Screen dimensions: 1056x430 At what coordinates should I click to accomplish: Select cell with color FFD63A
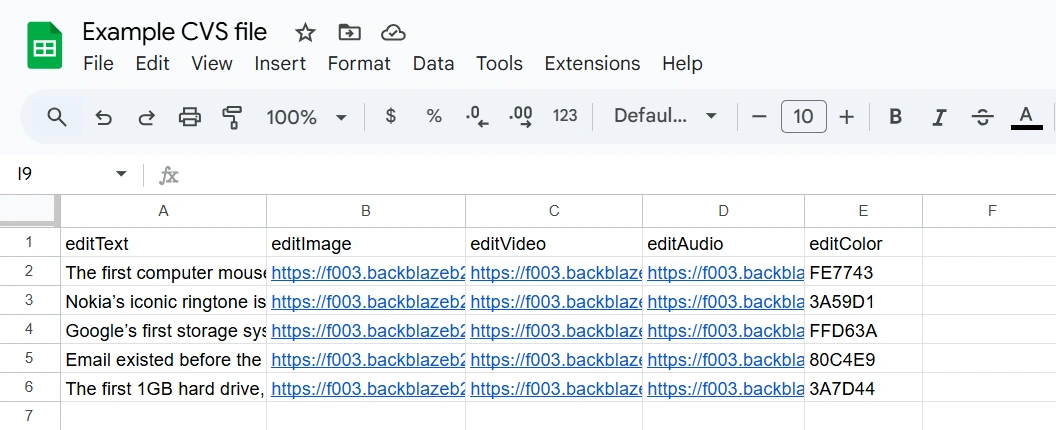pyautogui.click(x=863, y=330)
